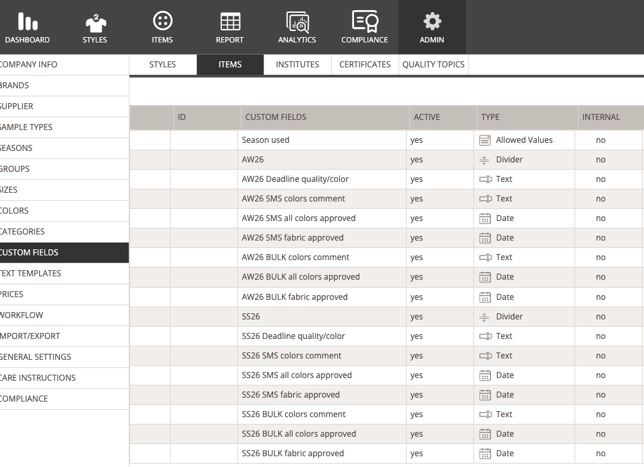Switch to the Quality Topics tab
The image size is (644, 467).
[x=433, y=64]
